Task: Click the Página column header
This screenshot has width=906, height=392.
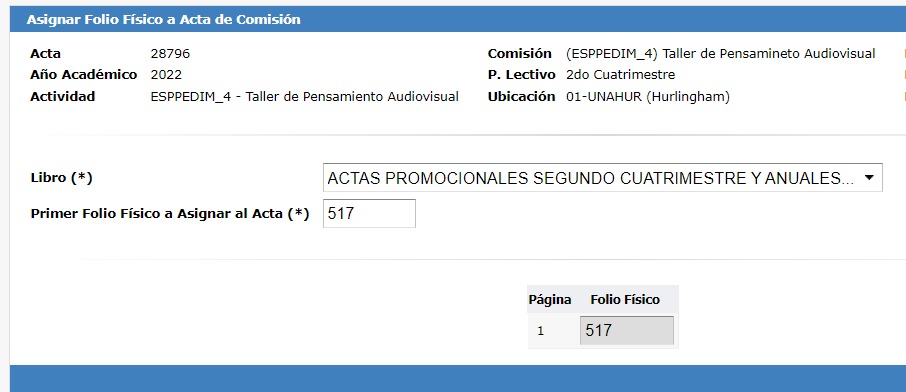Action: tap(550, 299)
